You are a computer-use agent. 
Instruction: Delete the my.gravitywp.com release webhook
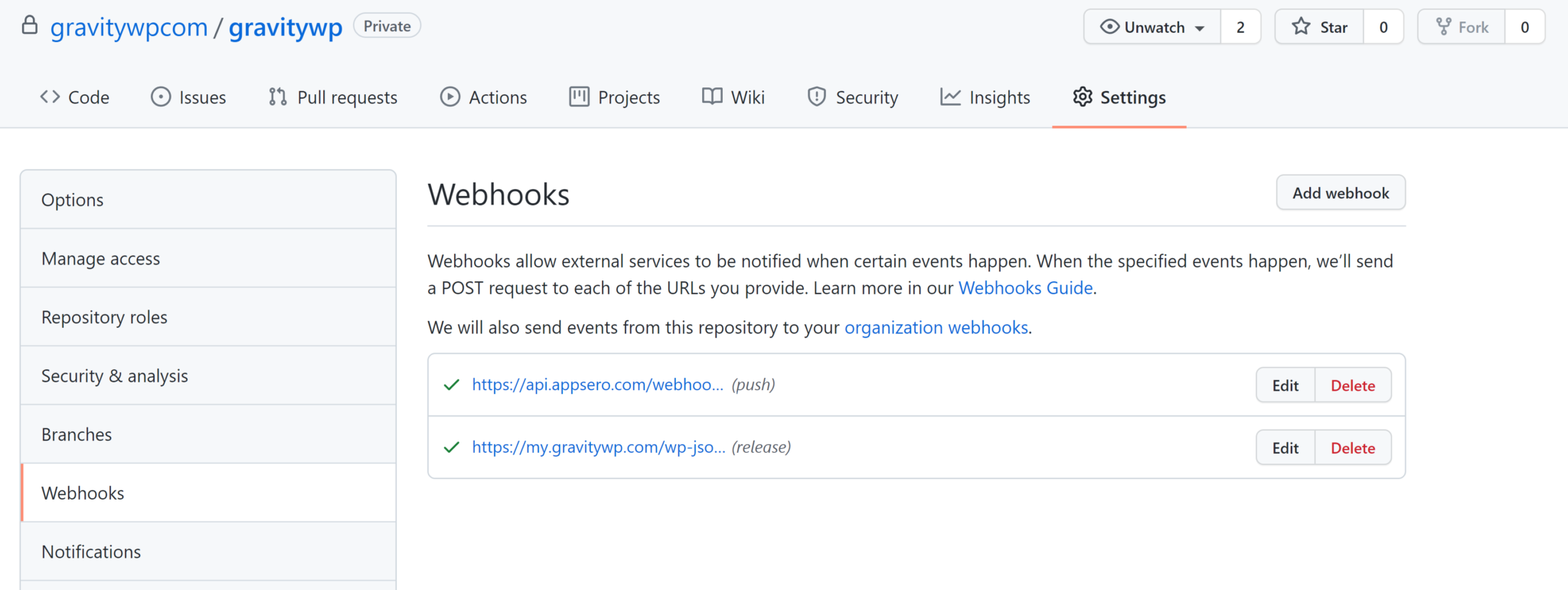(x=1352, y=448)
